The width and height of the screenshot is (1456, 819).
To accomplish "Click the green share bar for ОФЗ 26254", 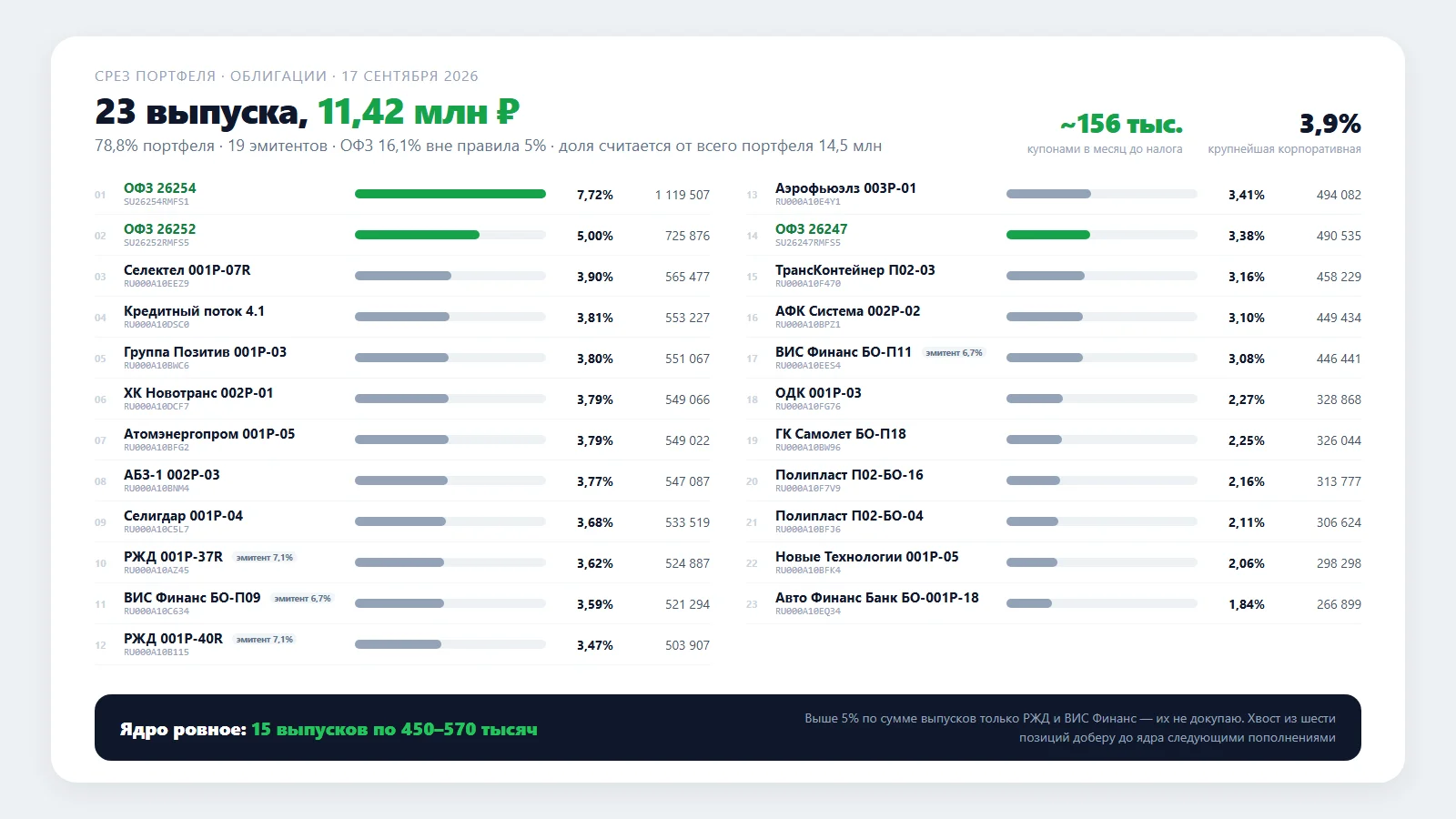I will click(x=450, y=194).
